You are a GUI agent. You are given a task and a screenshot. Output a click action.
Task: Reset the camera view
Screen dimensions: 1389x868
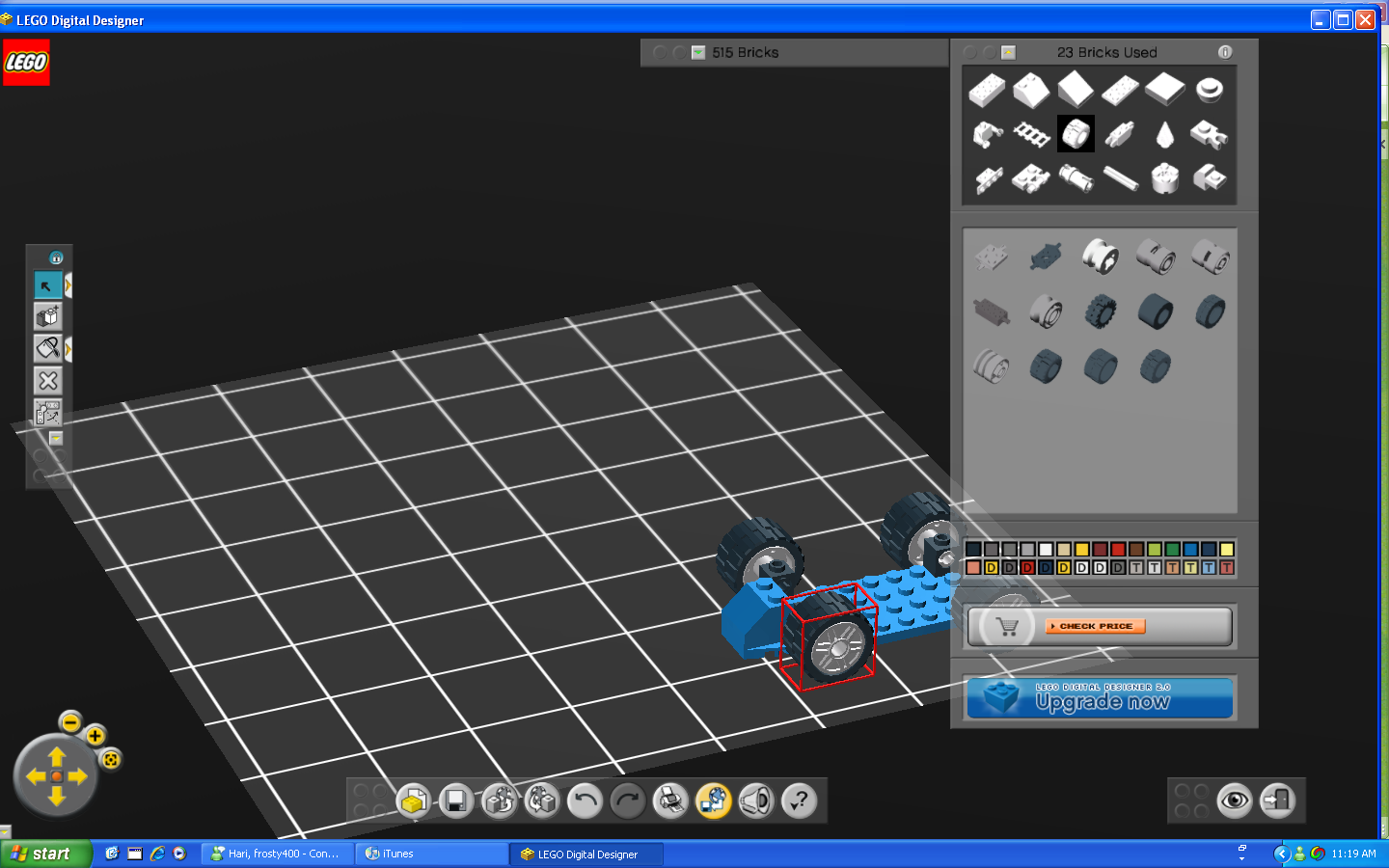pyautogui.click(x=111, y=760)
